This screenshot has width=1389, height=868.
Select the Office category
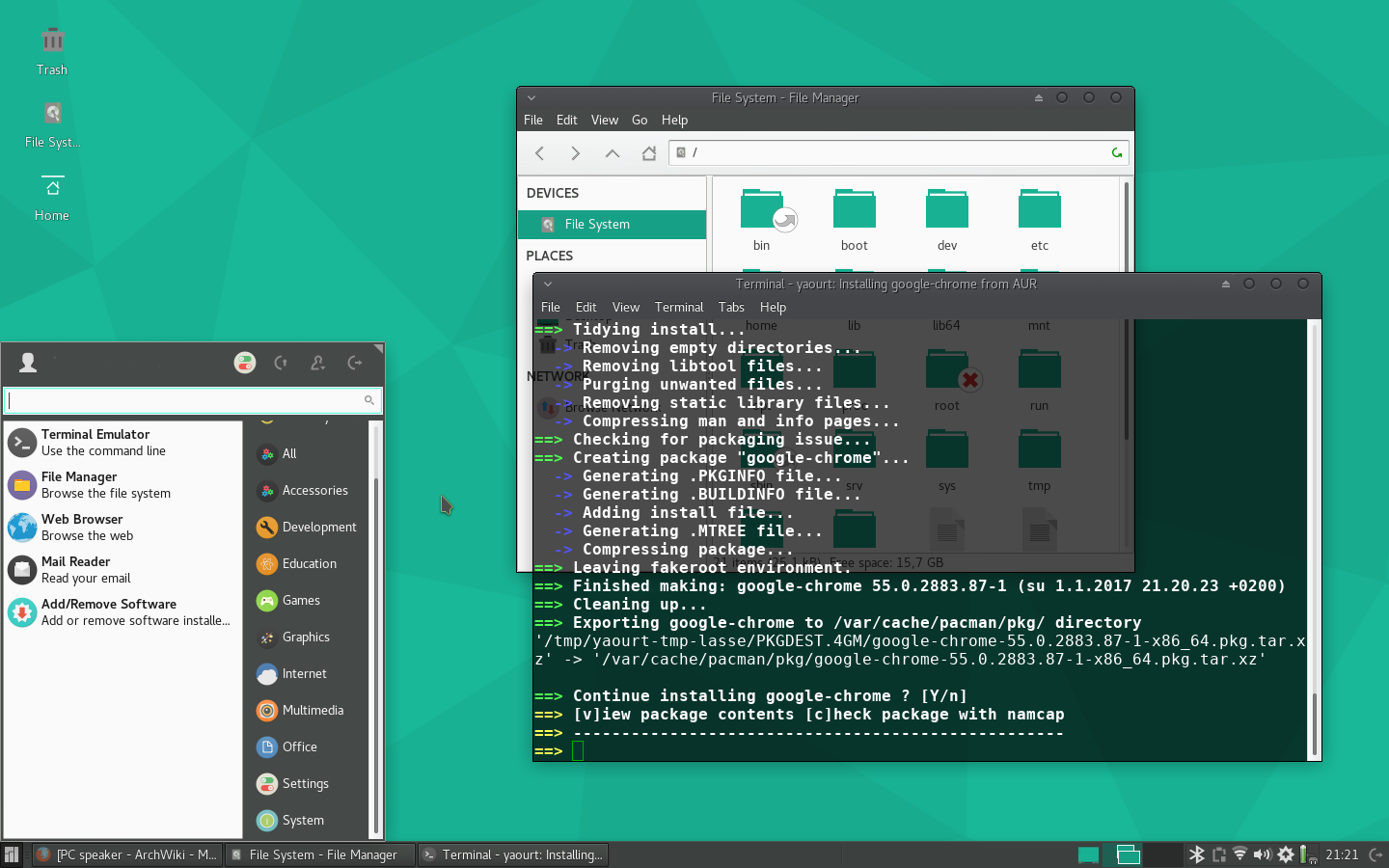click(x=308, y=746)
